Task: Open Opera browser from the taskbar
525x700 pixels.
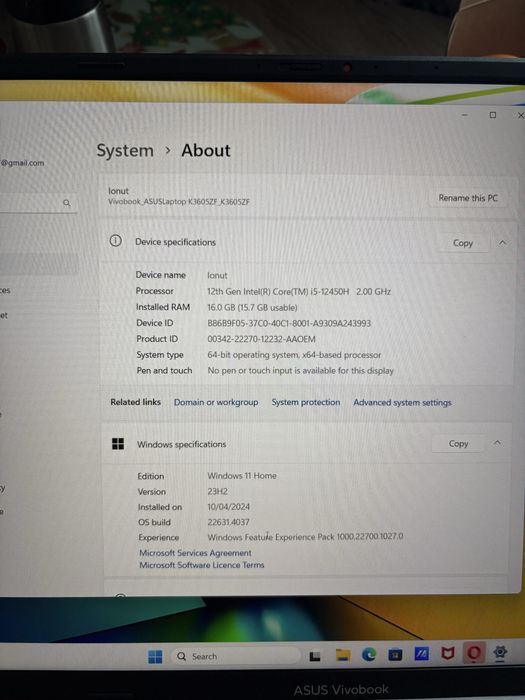Action: [x=474, y=653]
